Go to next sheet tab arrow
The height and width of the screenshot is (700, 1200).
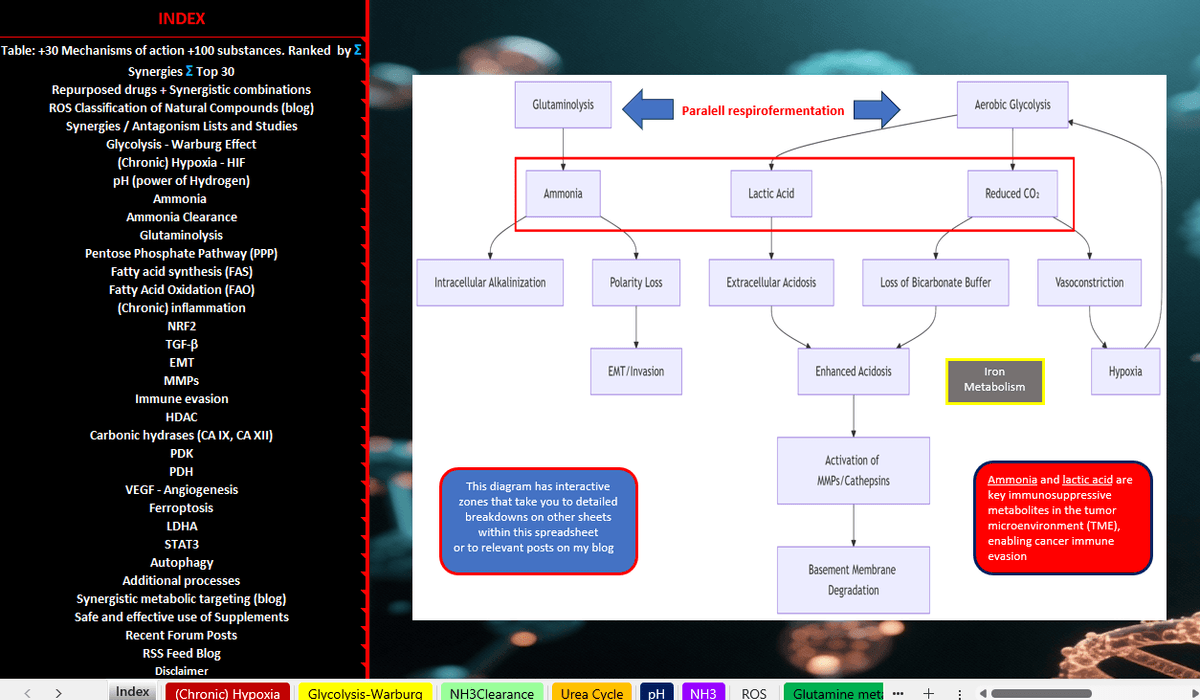pos(59,693)
